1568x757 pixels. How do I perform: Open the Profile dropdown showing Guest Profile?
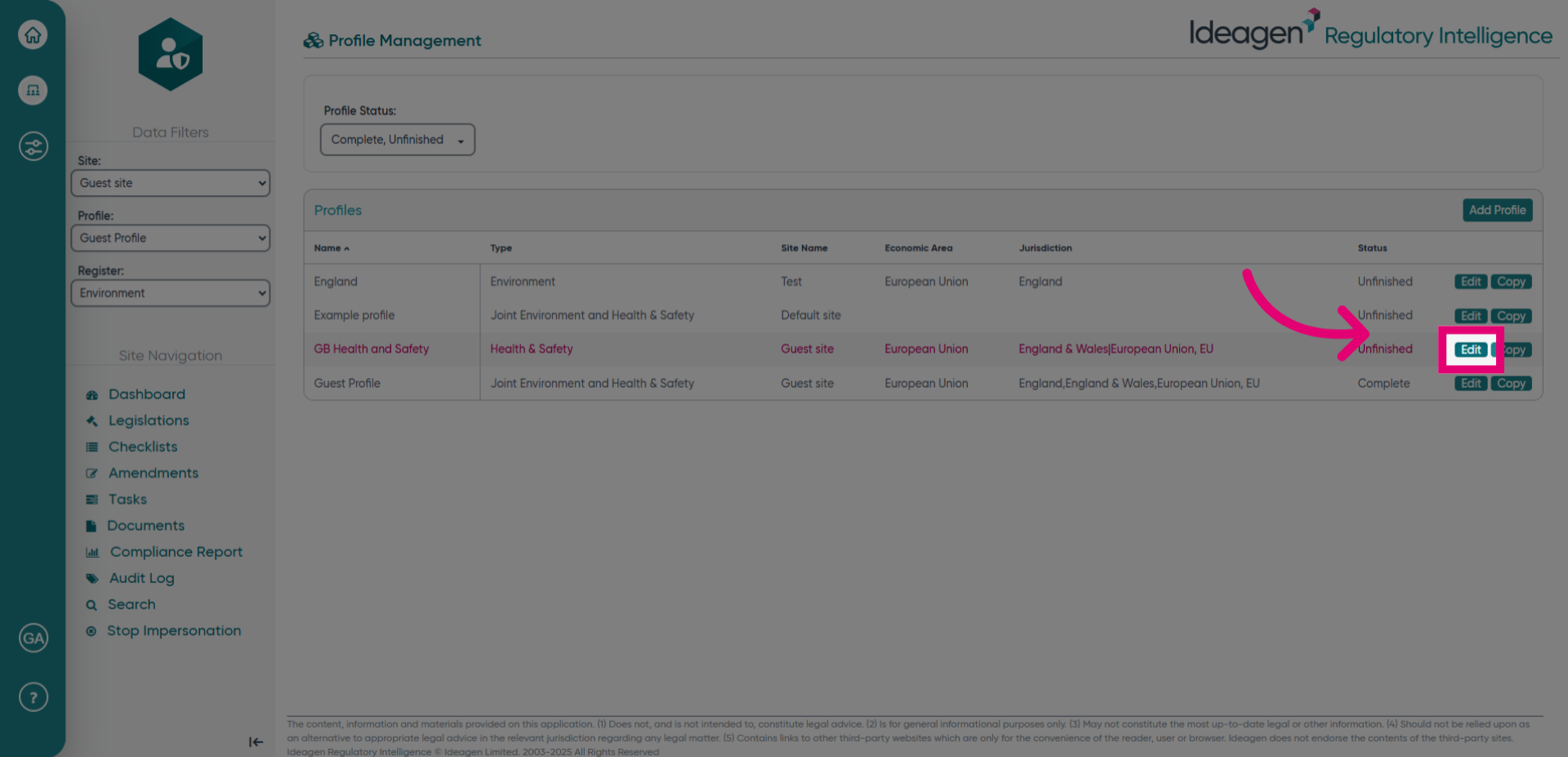click(171, 238)
